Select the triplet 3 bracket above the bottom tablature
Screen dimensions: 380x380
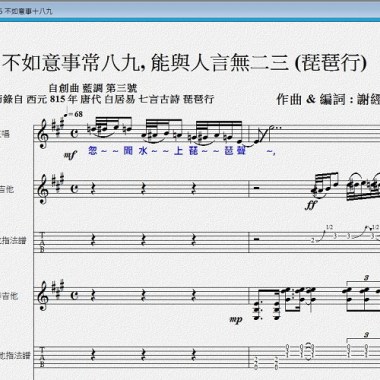363,336
